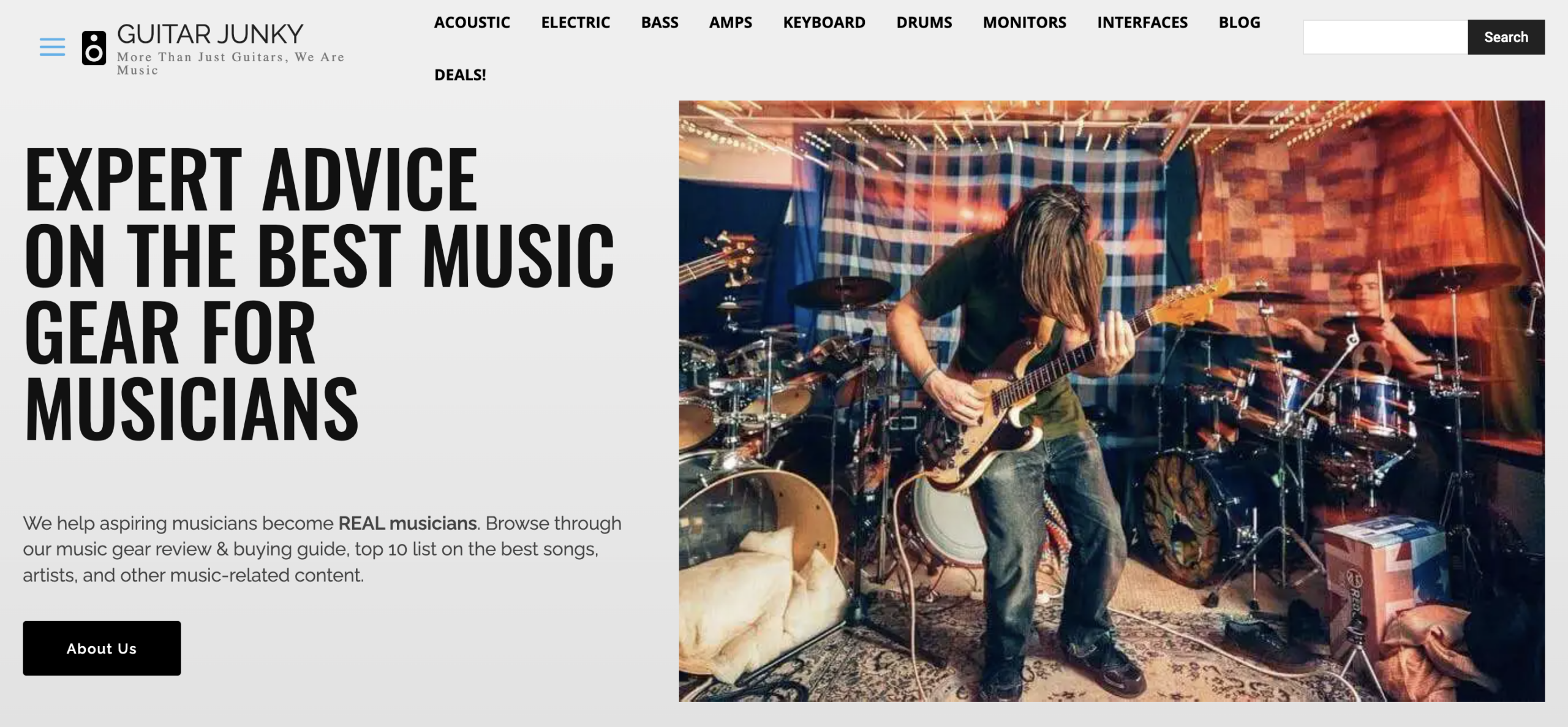The image size is (1568, 727).
Task: Visit the Blog page
Action: click(1239, 23)
